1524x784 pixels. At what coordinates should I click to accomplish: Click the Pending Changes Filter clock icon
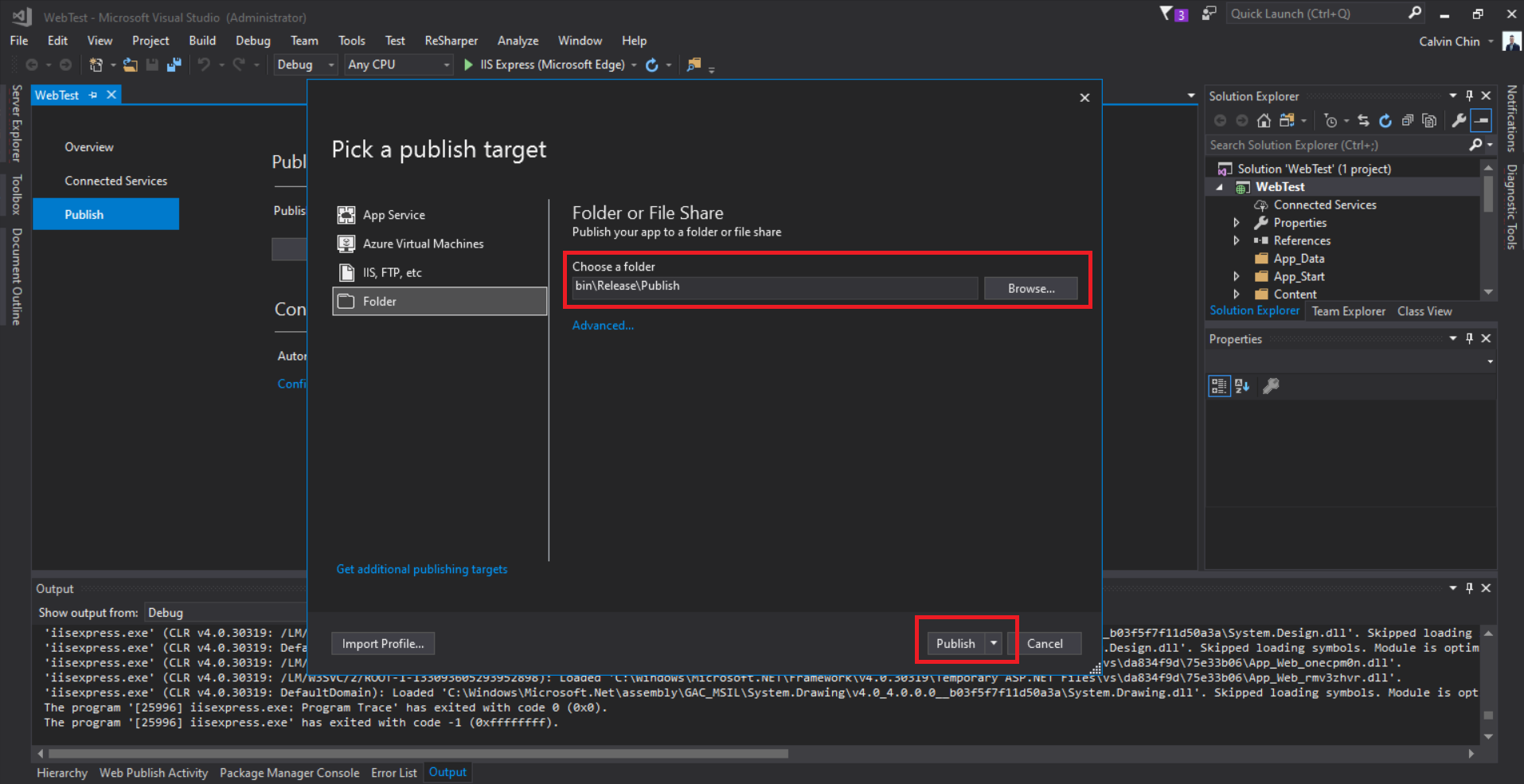(x=1331, y=120)
